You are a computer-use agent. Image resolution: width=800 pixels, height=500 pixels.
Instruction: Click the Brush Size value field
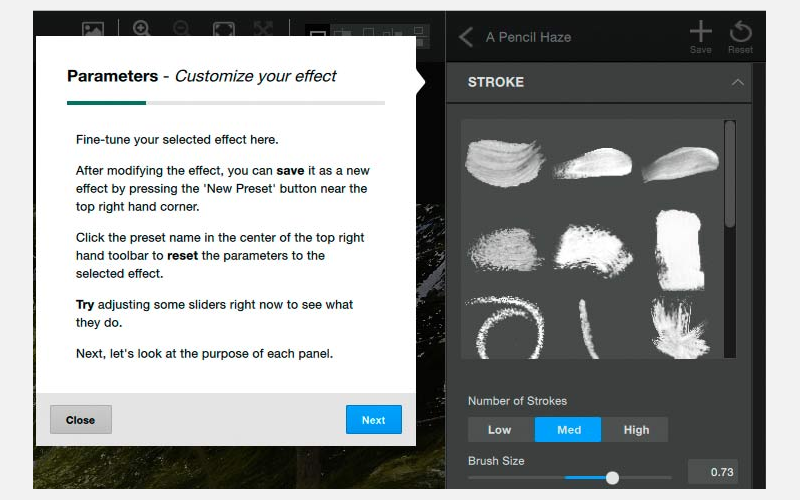(713, 472)
